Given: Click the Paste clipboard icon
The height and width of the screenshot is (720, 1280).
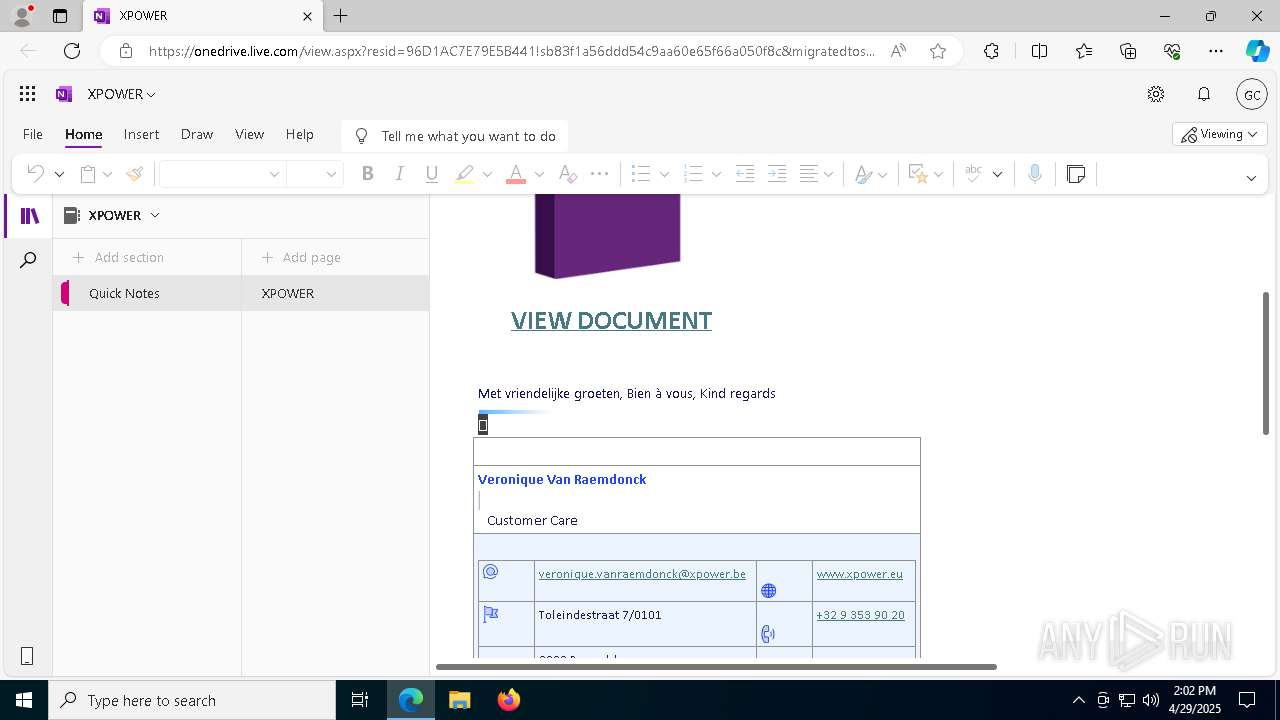Looking at the screenshot, I should [x=88, y=174].
